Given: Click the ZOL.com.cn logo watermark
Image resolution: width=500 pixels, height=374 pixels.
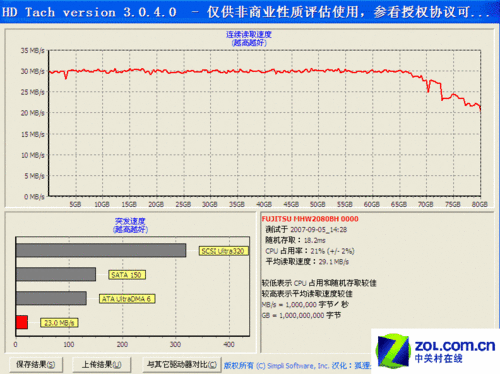Looking at the screenshot, I should [436, 351].
